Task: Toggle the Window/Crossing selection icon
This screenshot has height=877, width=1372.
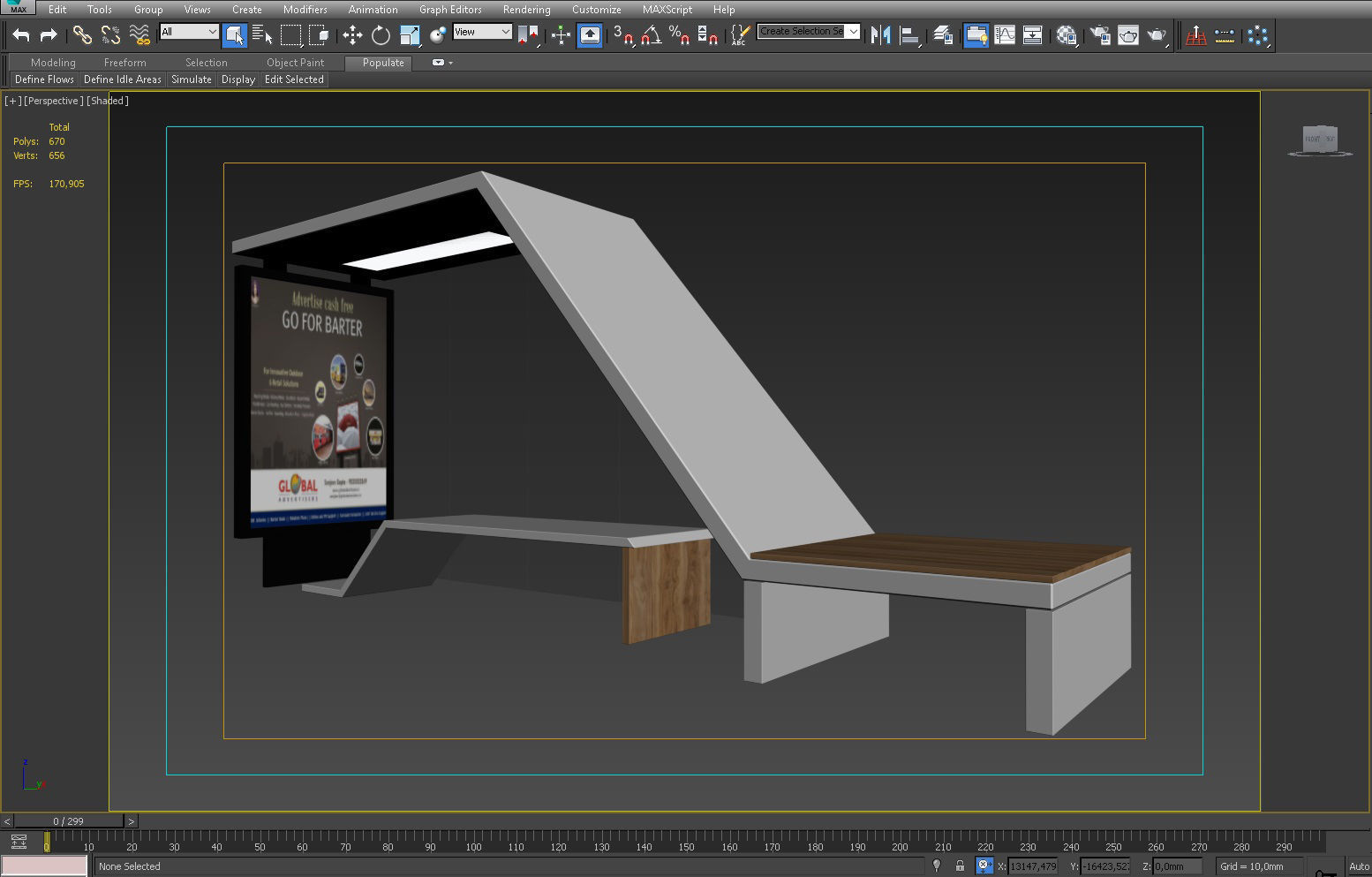Action: [319, 35]
